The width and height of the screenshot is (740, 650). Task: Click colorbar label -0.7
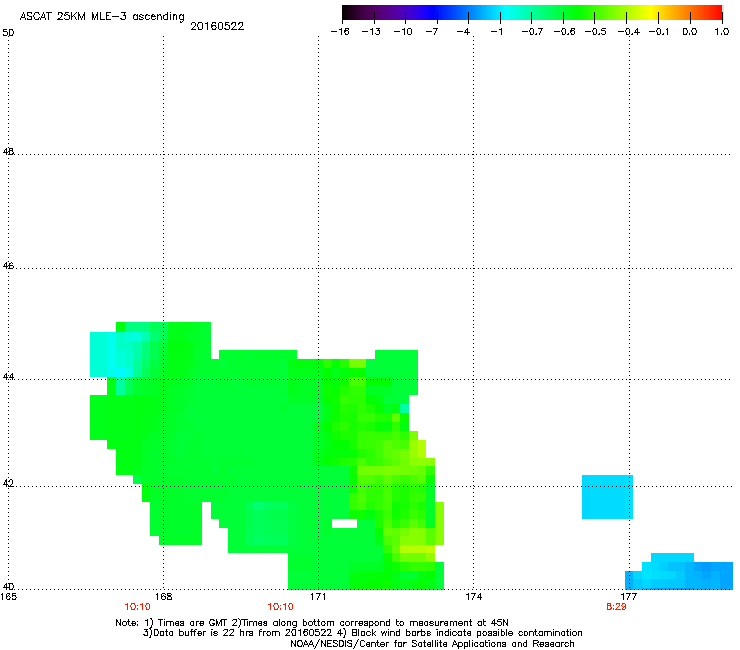tap(532, 32)
